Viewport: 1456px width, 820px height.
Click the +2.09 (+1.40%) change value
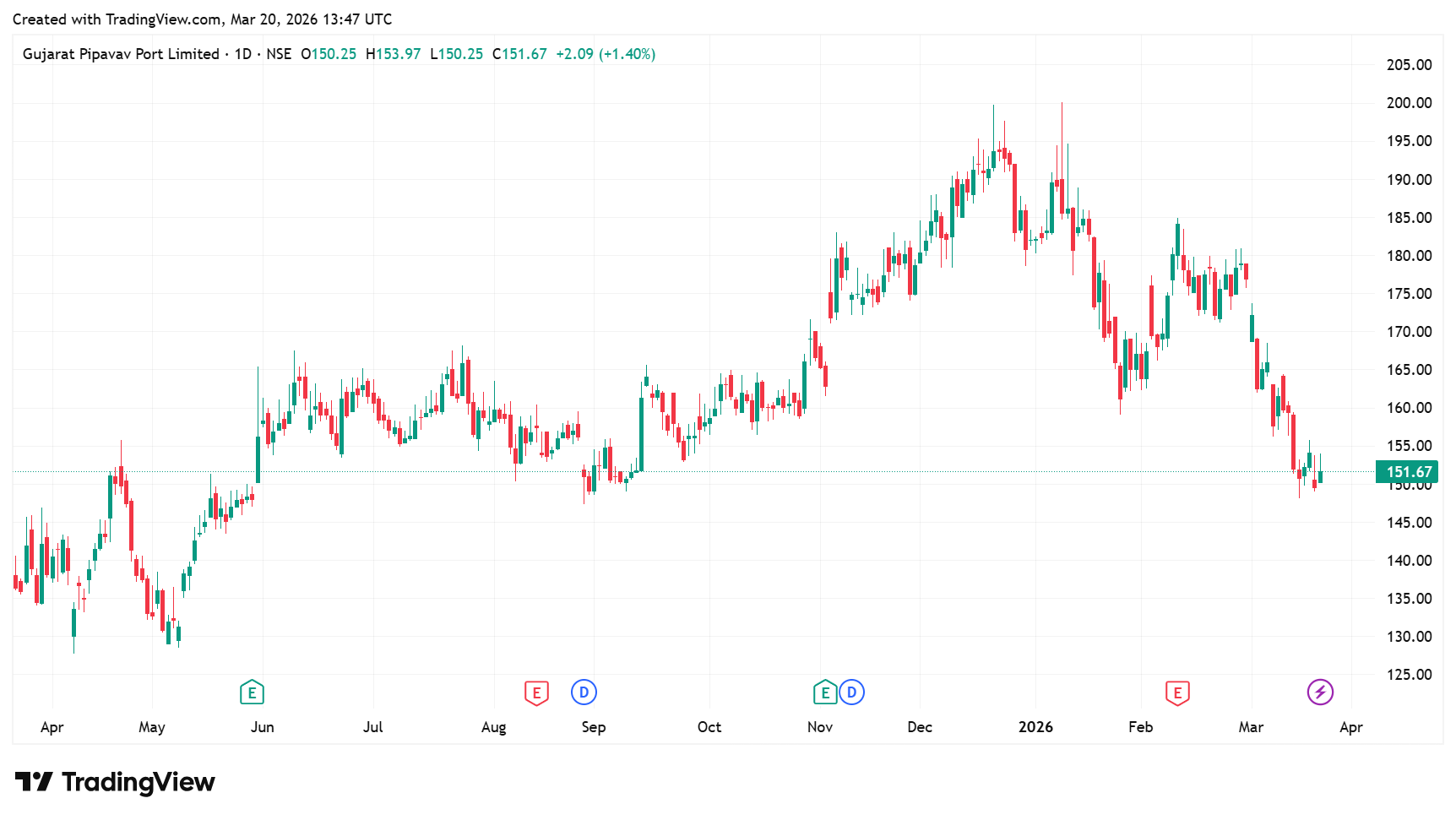[606, 54]
